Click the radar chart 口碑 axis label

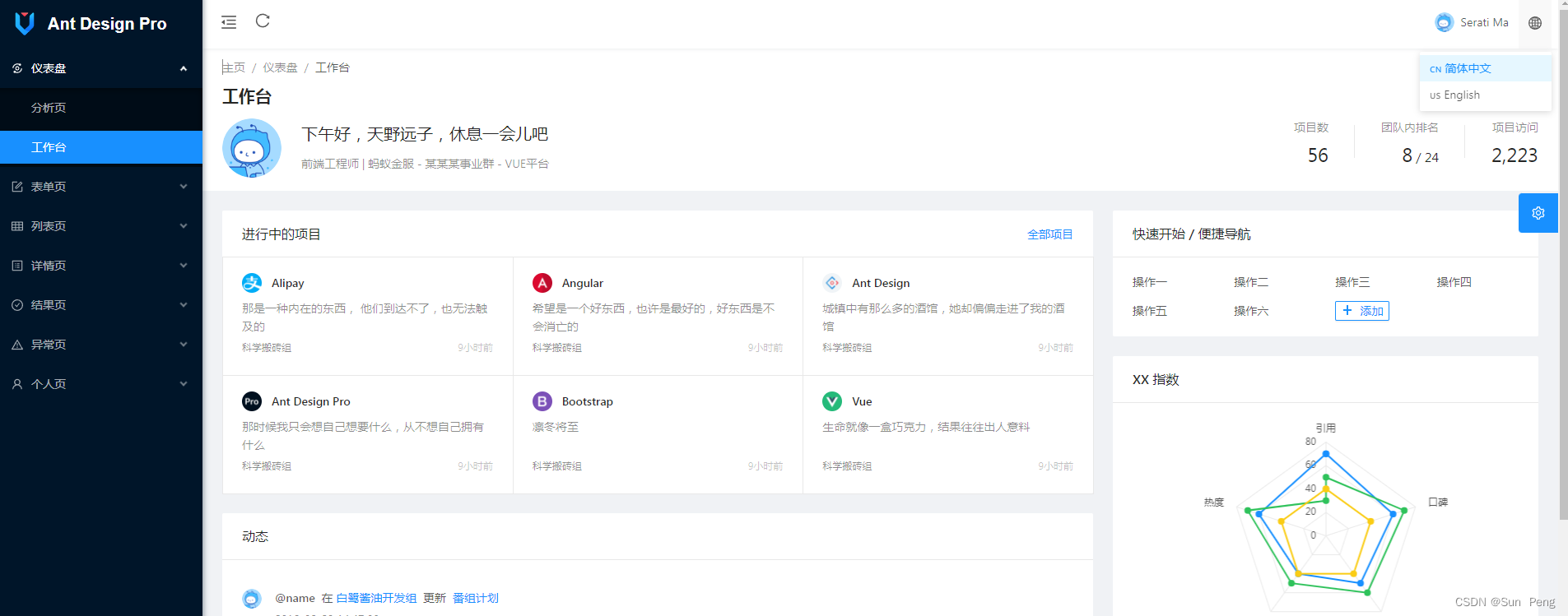coord(1438,502)
